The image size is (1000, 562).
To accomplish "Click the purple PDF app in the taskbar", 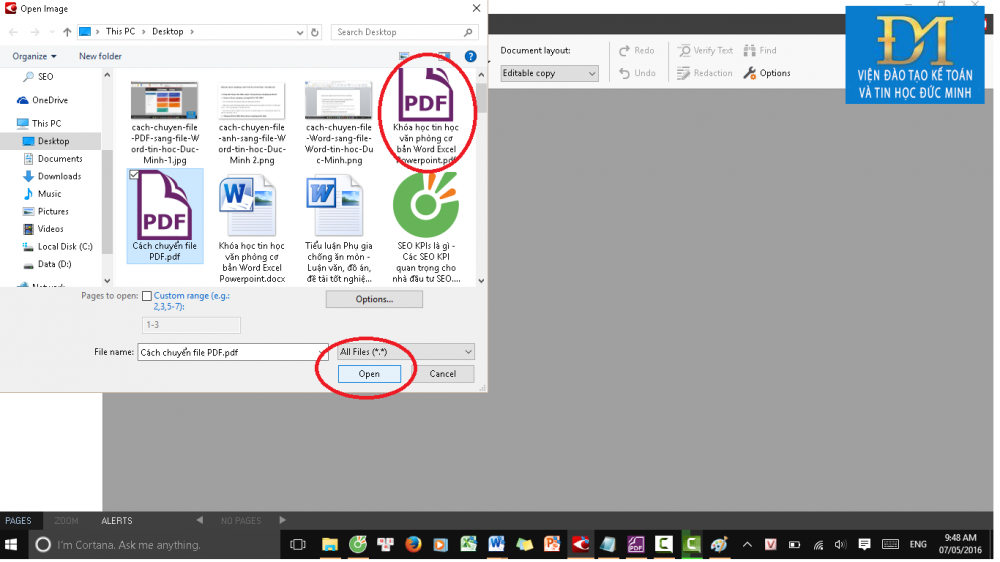I will [x=636, y=545].
